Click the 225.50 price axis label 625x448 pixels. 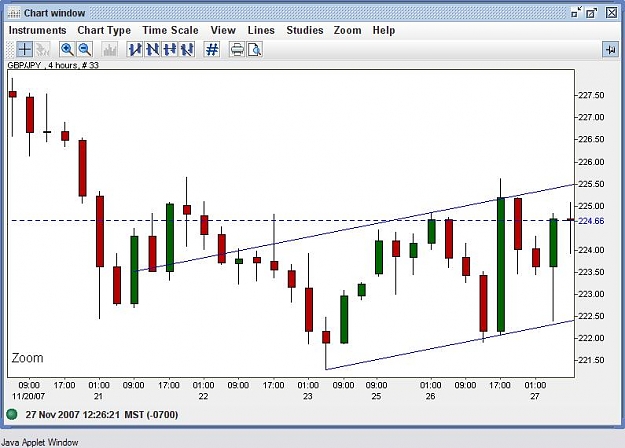[x=591, y=184]
